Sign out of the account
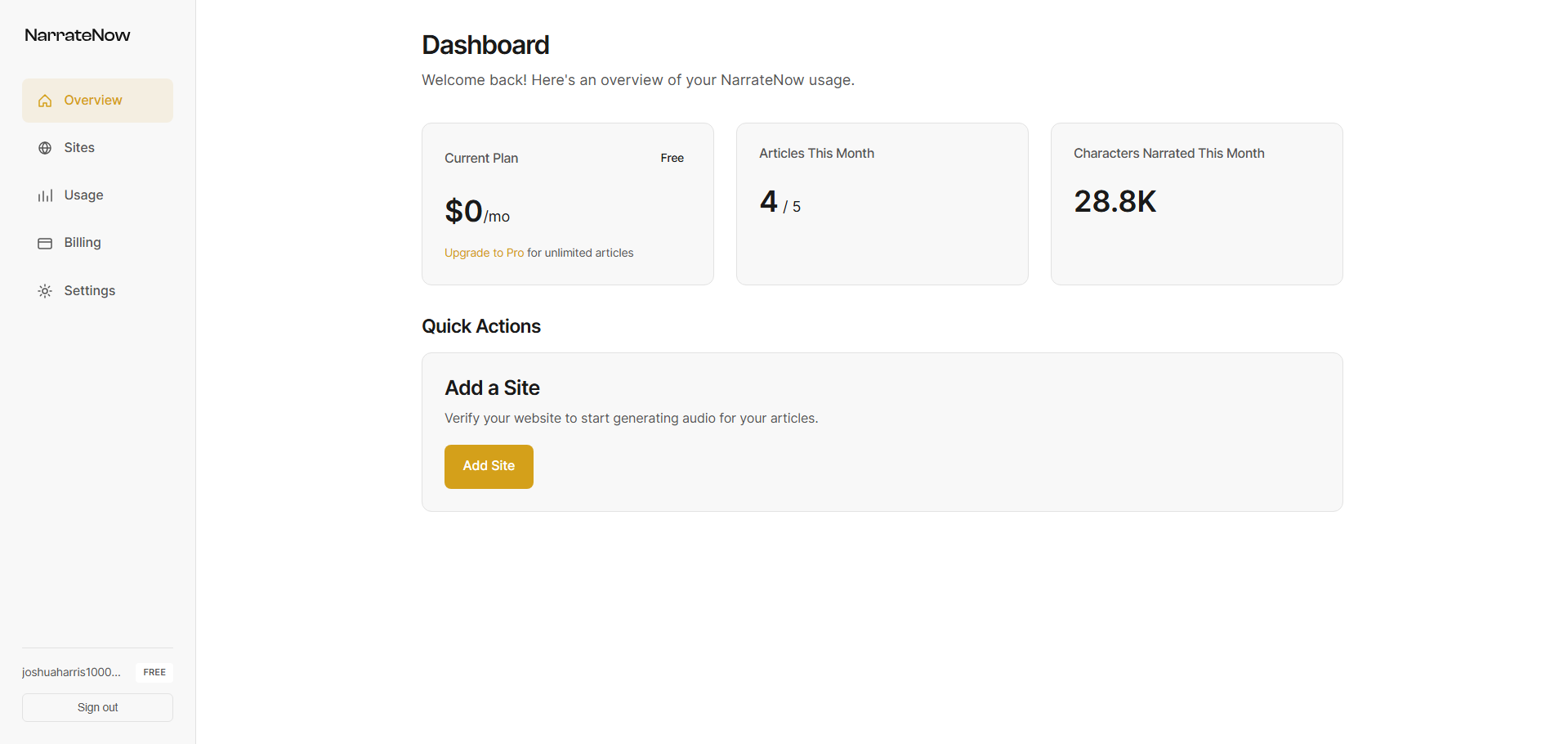The height and width of the screenshot is (744, 1568). [x=97, y=708]
